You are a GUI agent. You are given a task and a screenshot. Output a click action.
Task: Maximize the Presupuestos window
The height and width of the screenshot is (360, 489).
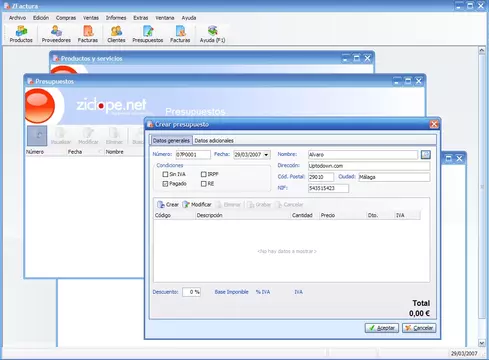point(408,81)
